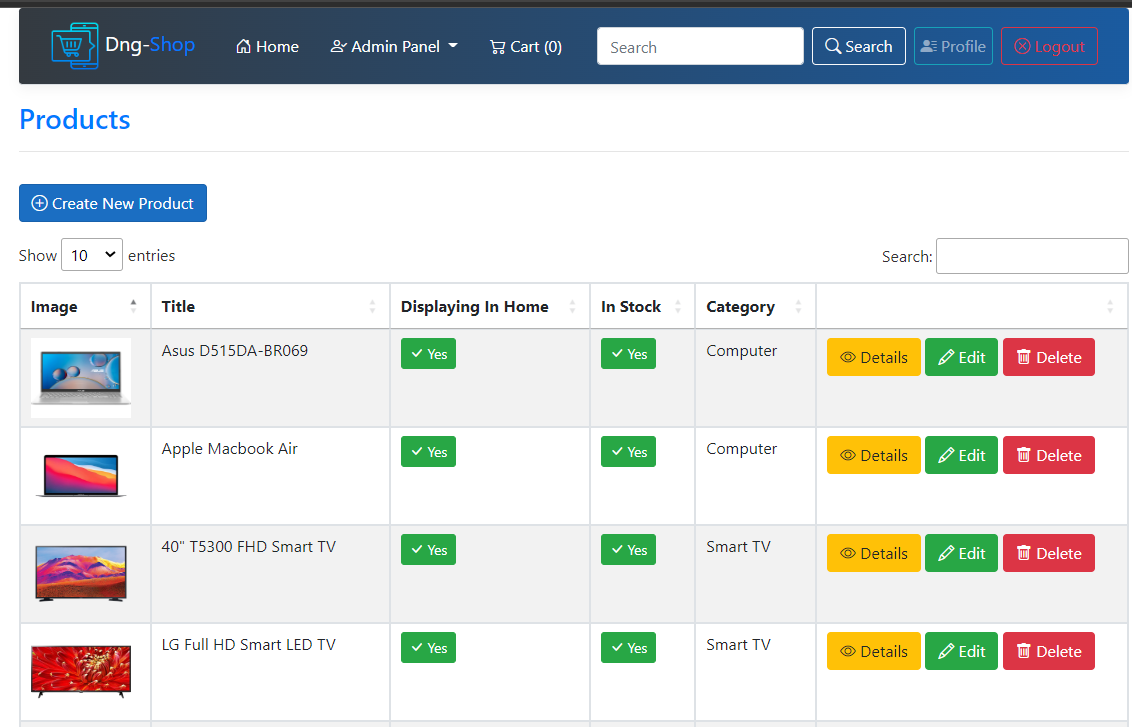1132x727 pixels.
Task: Click Create New Product button
Action: [x=113, y=203]
